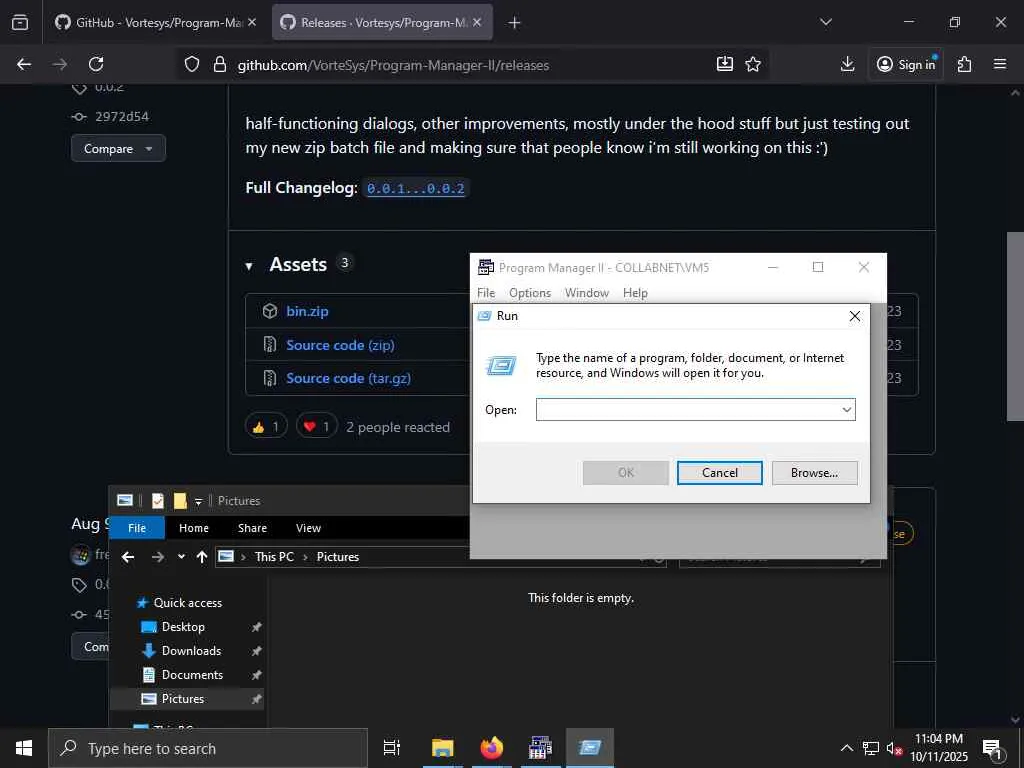Expand the Run Open combo dropdown arrow

click(846, 409)
